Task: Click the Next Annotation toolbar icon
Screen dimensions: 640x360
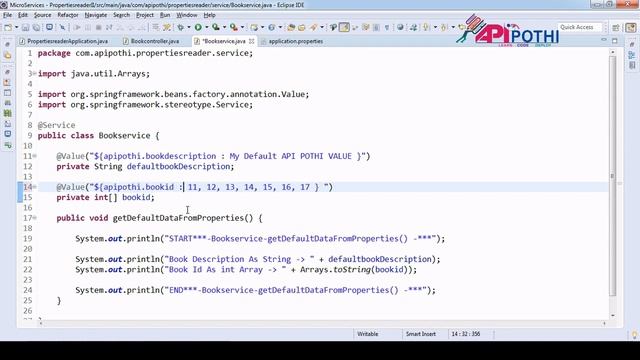Action: [x=427, y=27]
